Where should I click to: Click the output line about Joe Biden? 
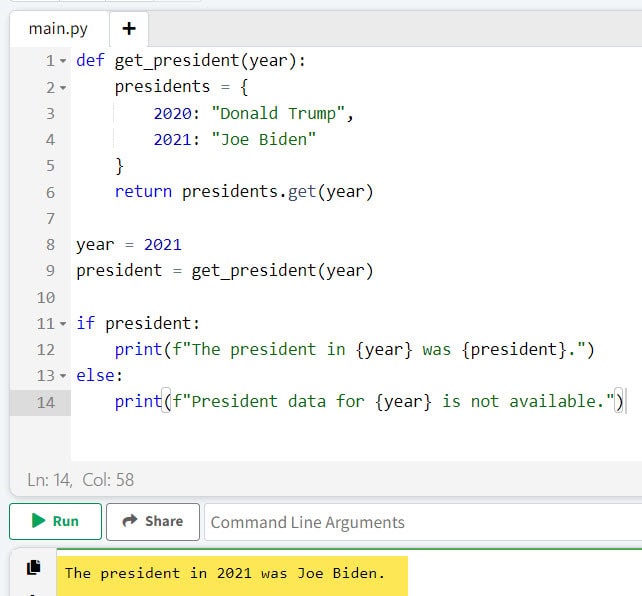[x=225, y=573]
